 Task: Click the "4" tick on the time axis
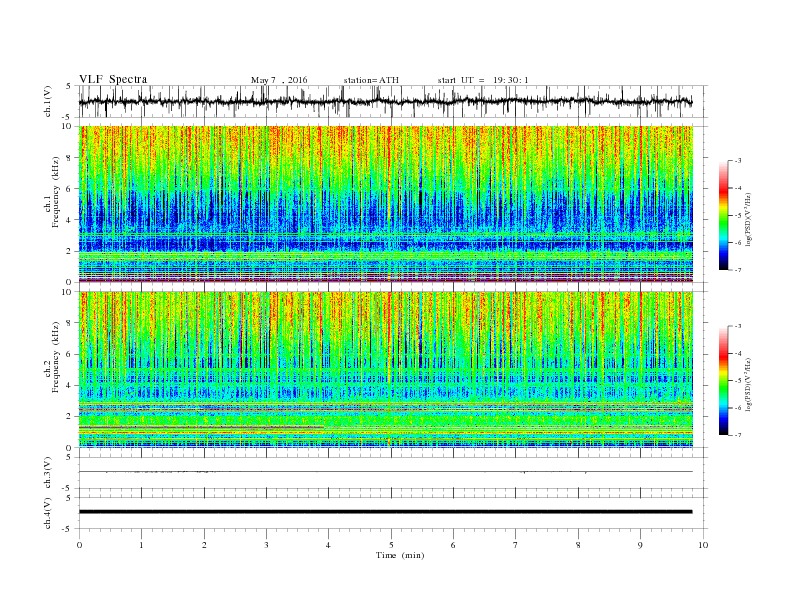(x=329, y=545)
